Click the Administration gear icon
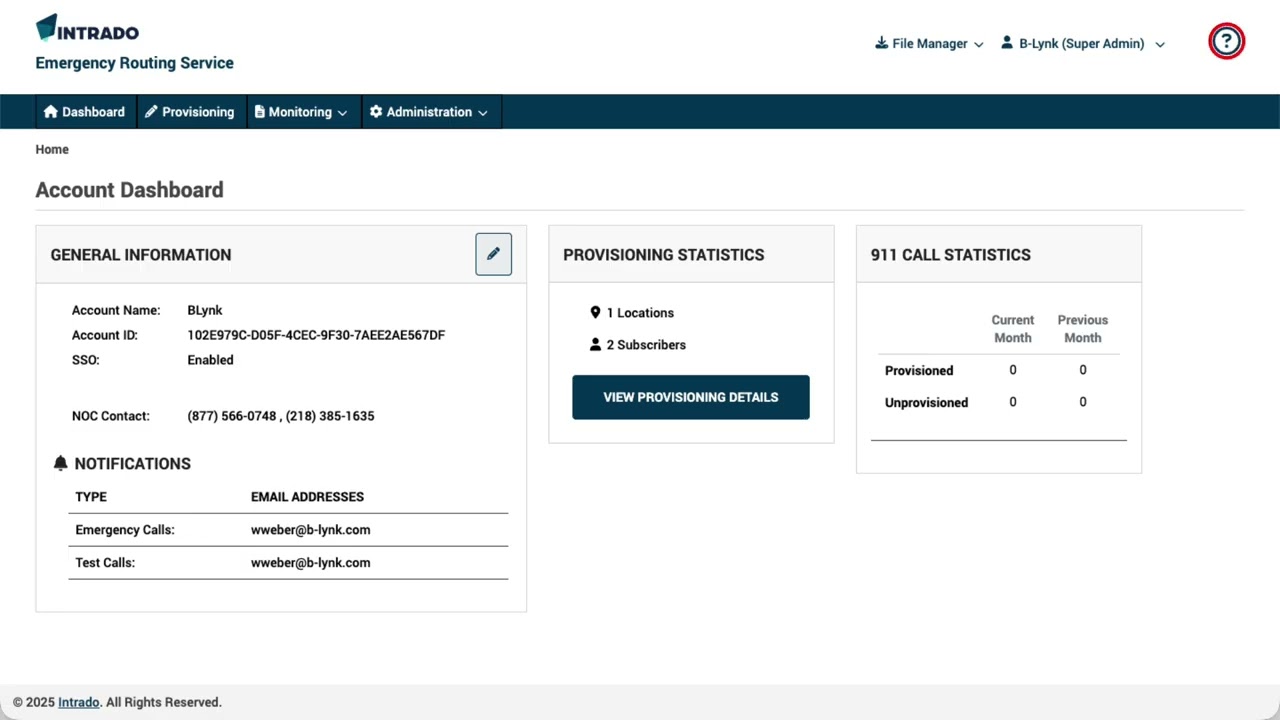This screenshot has height=720, width=1280. [376, 112]
